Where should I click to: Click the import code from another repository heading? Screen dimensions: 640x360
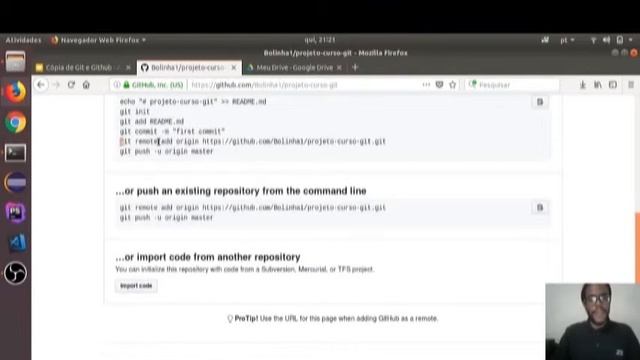pyautogui.click(x=208, y=257)
